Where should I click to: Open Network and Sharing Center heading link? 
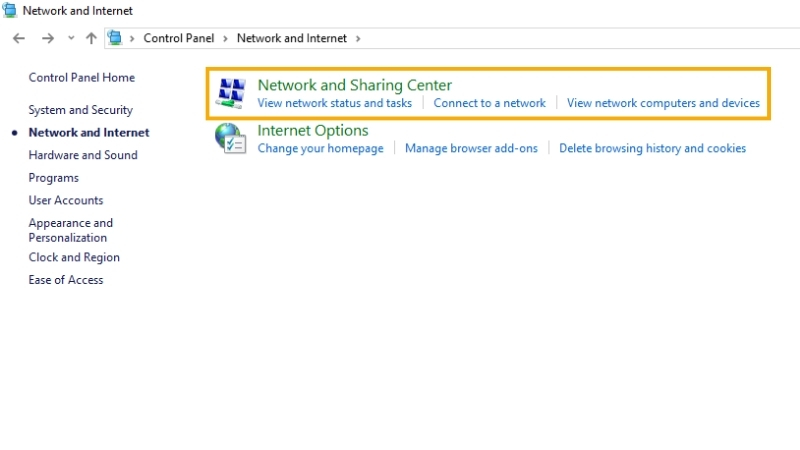coord(355,85)
